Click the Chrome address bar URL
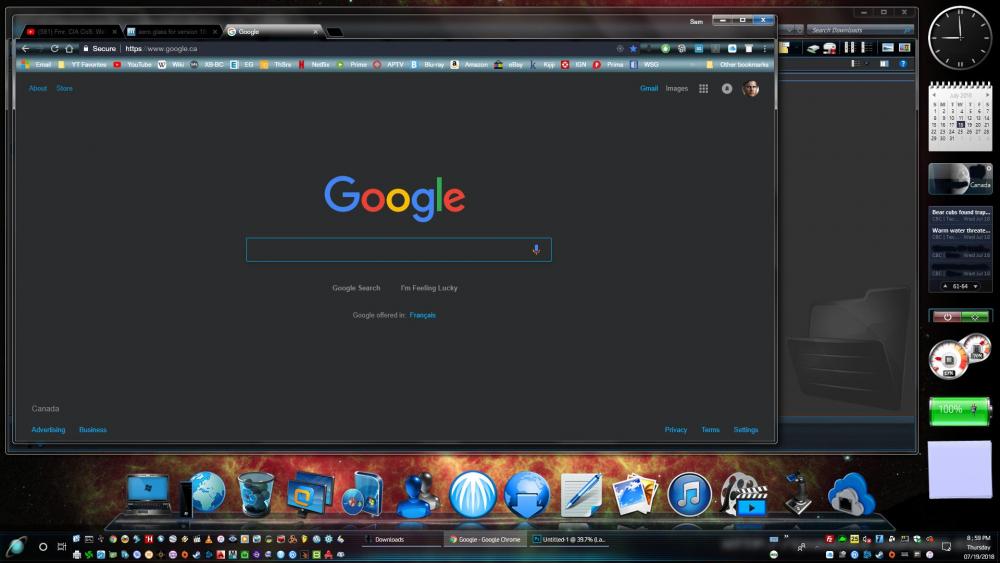 pyautogui.click(x=161, y=48)
